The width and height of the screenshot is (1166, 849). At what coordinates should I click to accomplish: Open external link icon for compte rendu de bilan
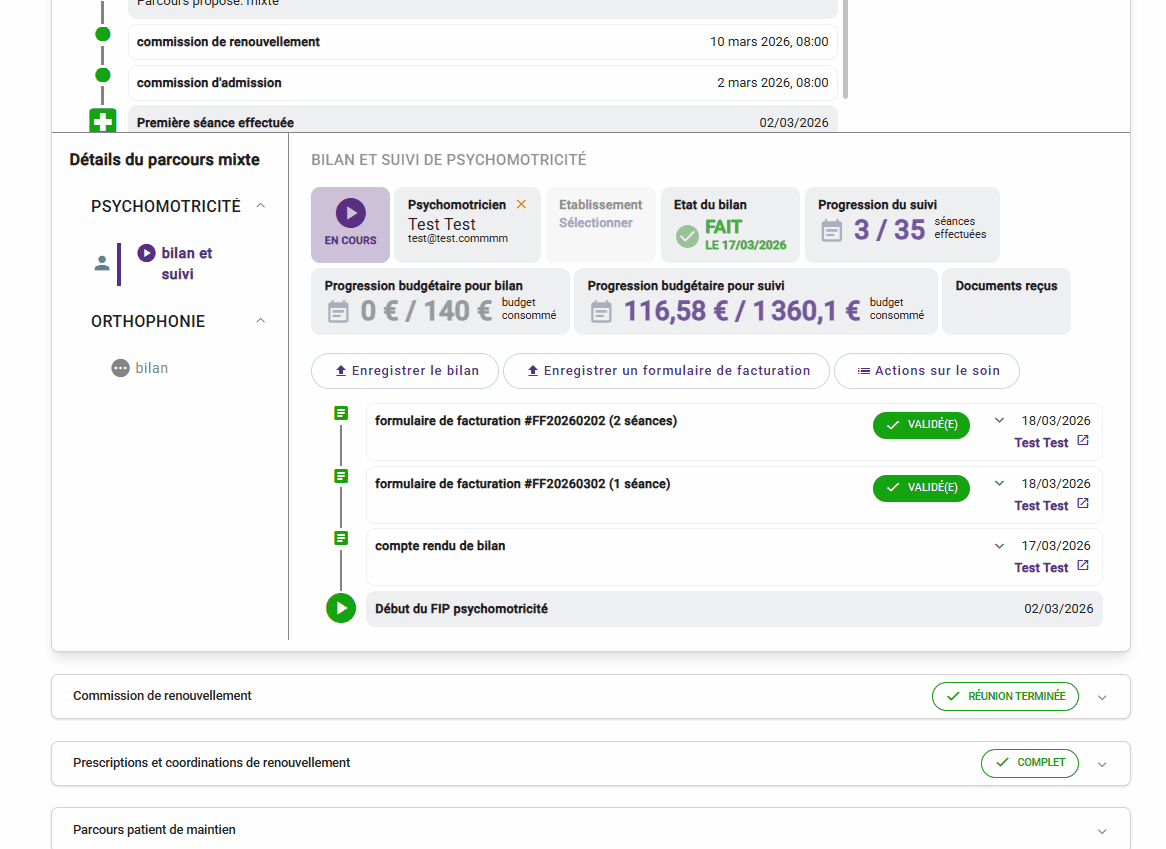coord(1082,566)
